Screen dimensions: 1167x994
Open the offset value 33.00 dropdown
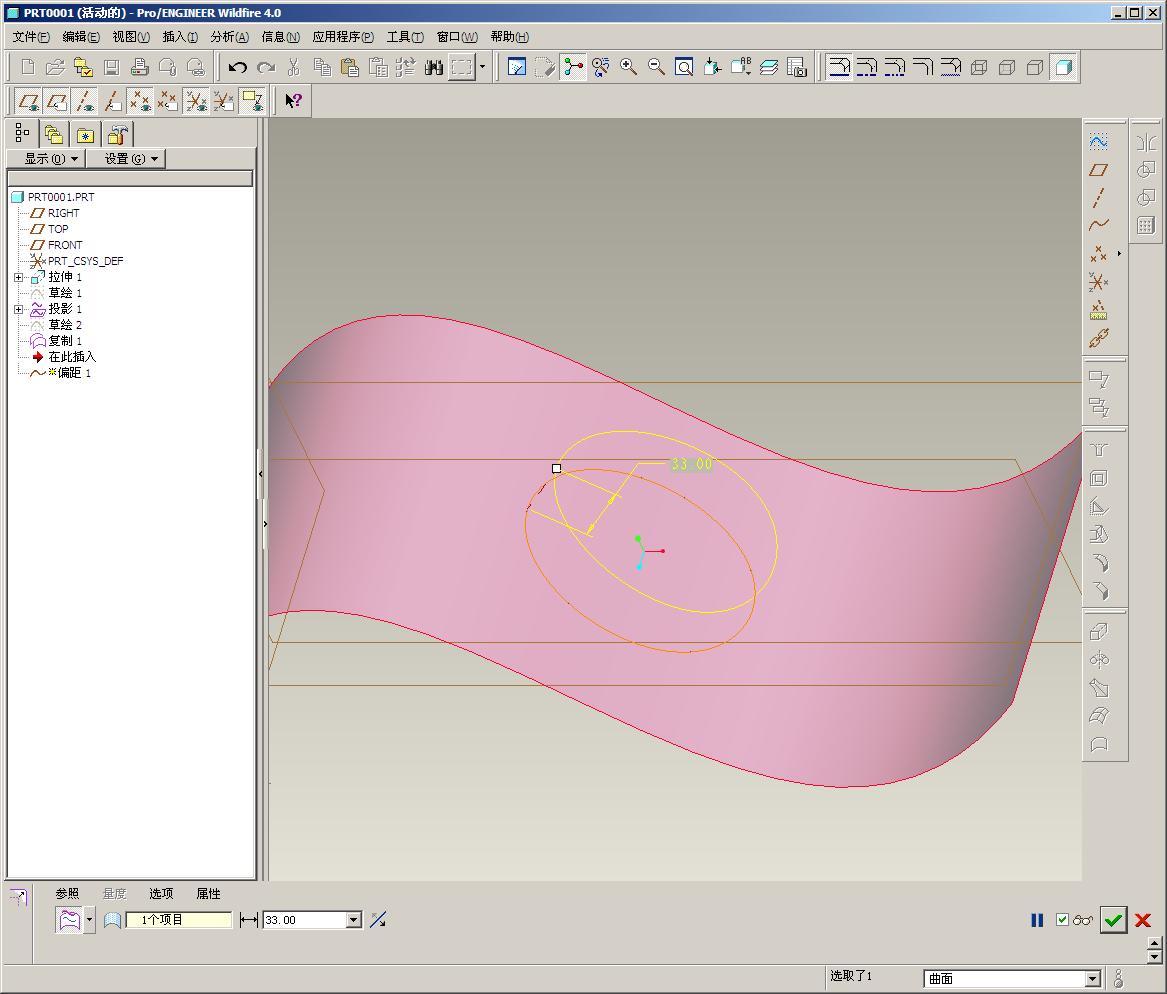tap(353, 920)
